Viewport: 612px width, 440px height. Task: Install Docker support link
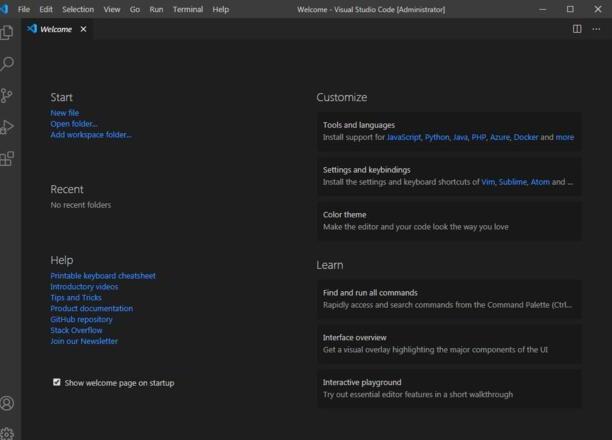click(x=526, y=137)
